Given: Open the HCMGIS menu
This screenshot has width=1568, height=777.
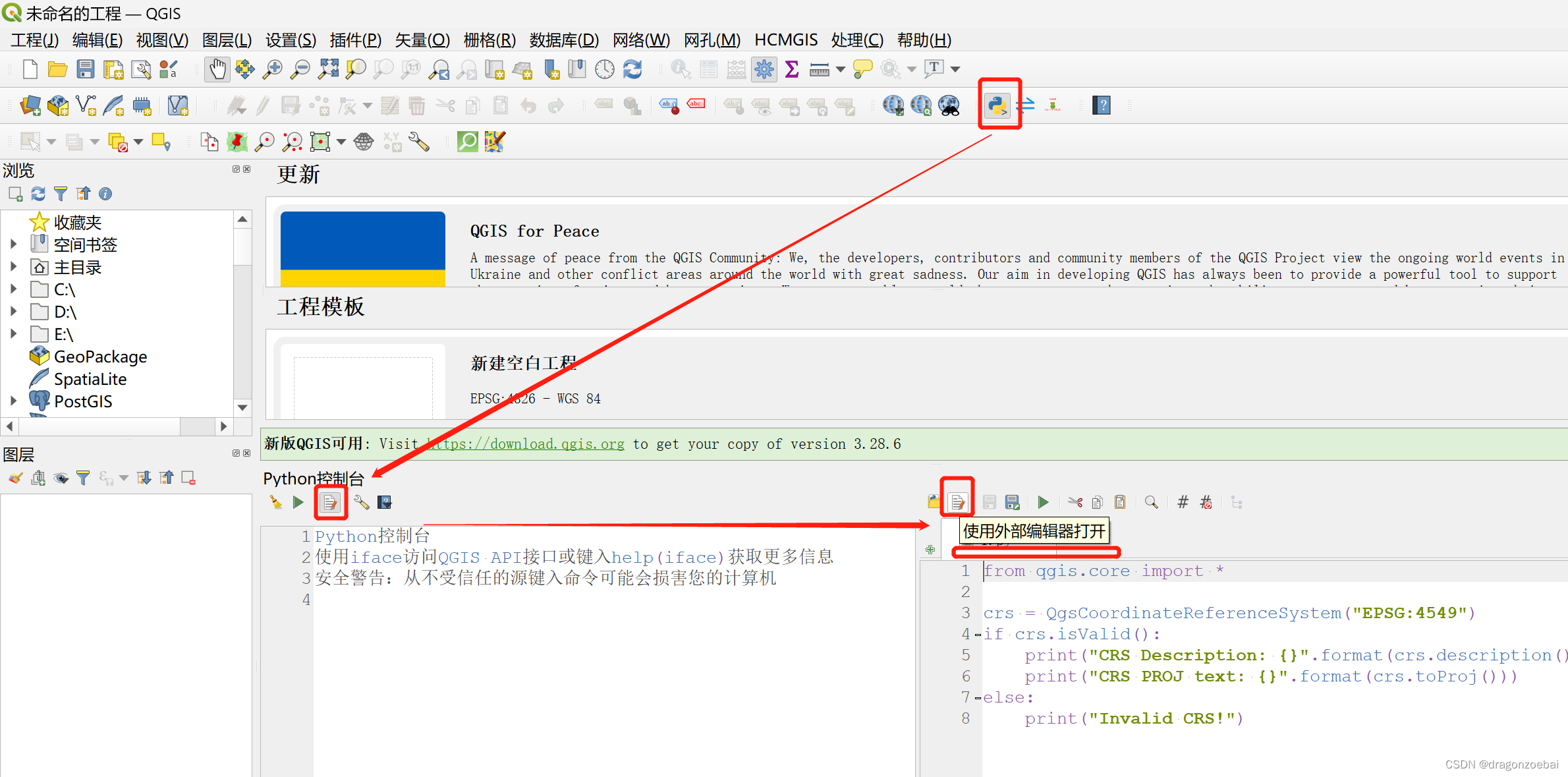Looking at the screenshot, I should point(786,40).
